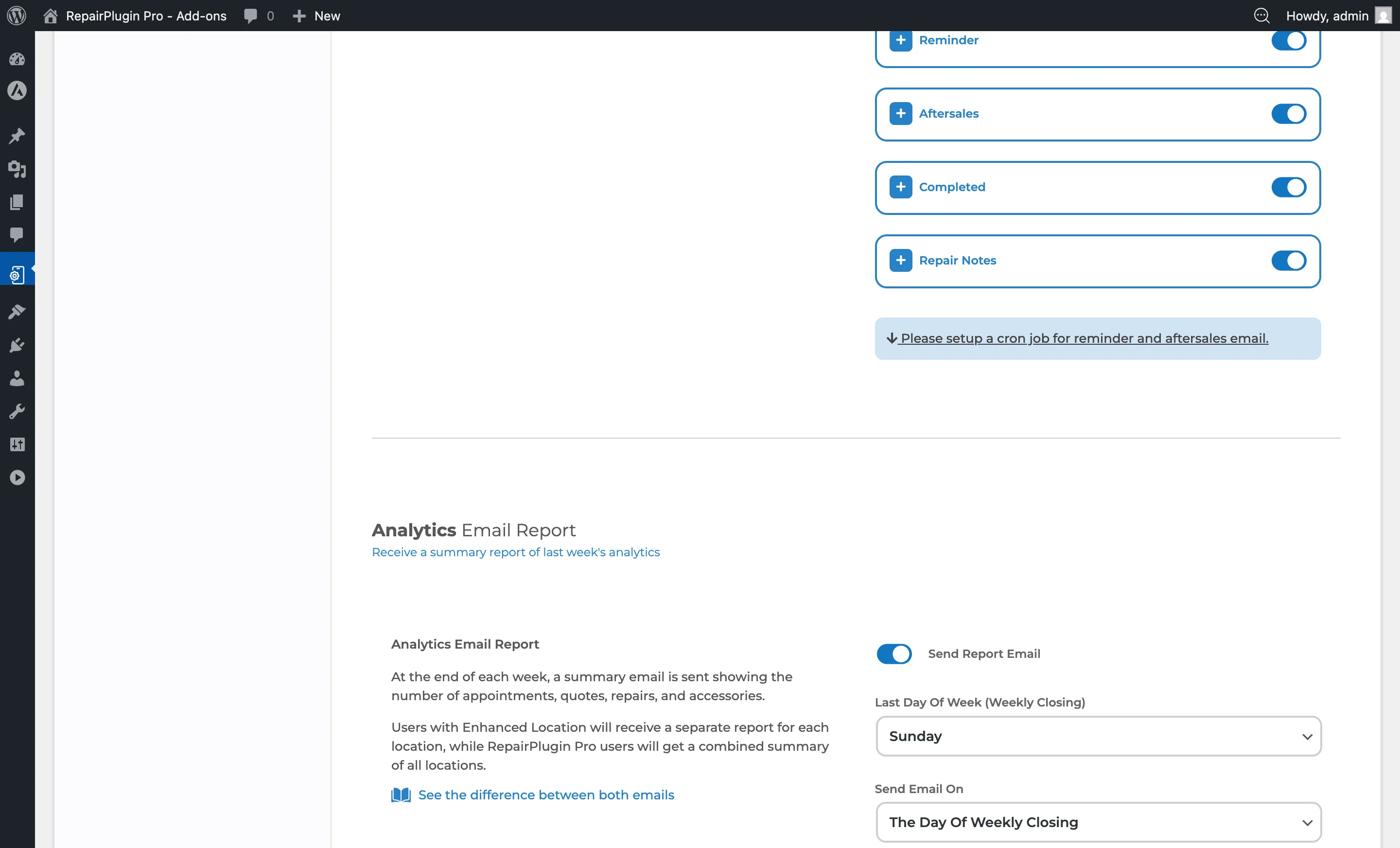Open Posts via the pushpin icon
This screenshot has width=1400, height=848.
point(17,136)
